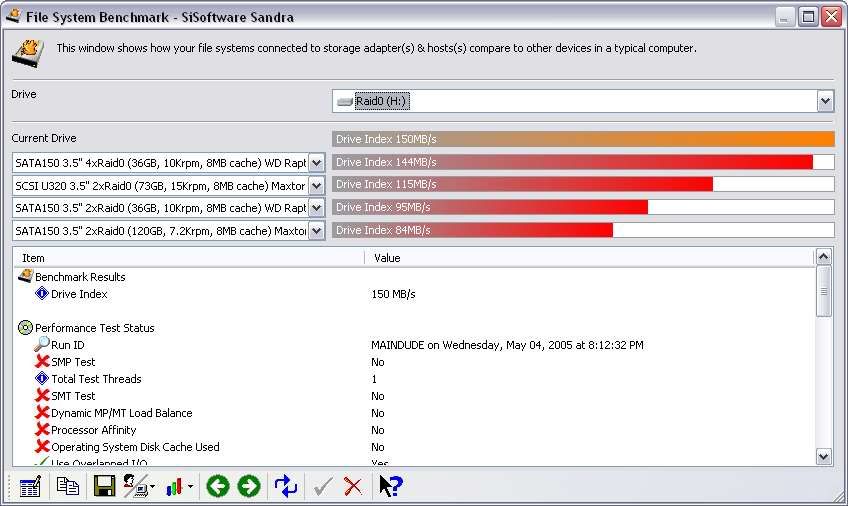848x506 pixels.
Task: Click the bar chart icon in toolbar
Action: tap(177, 486)
